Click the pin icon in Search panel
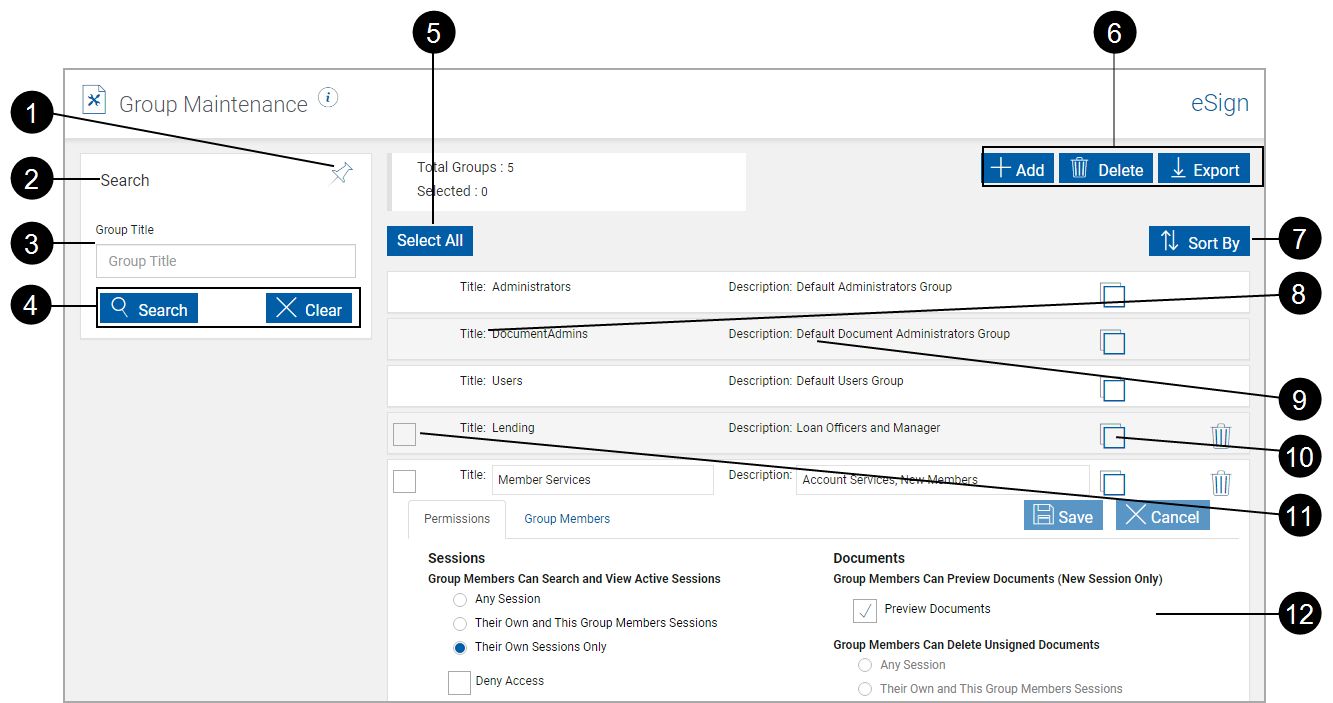The height and width of the screenshot is (703, 1333). tap(342, 174)
